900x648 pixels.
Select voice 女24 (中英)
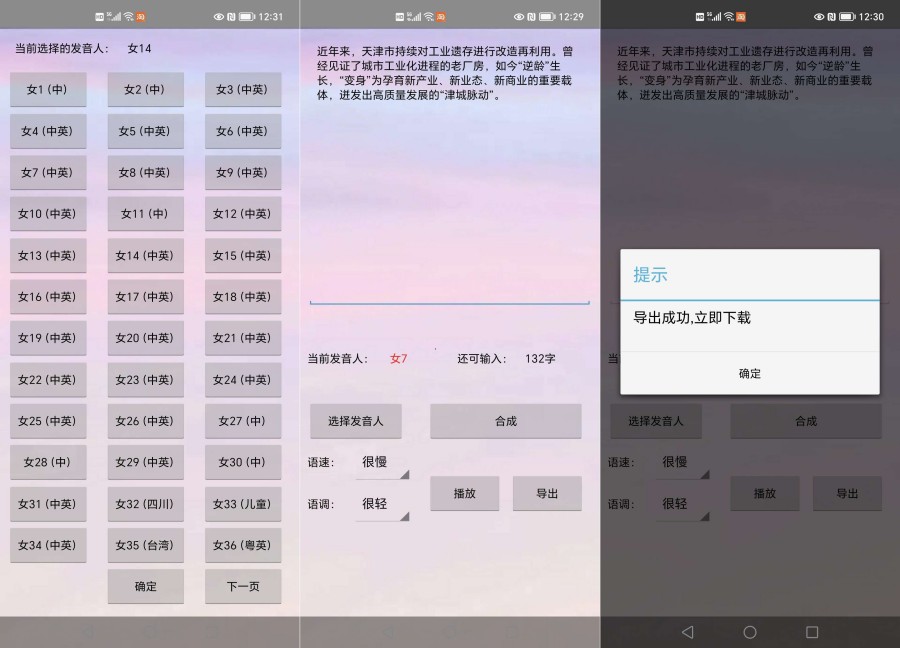[243, 379]
